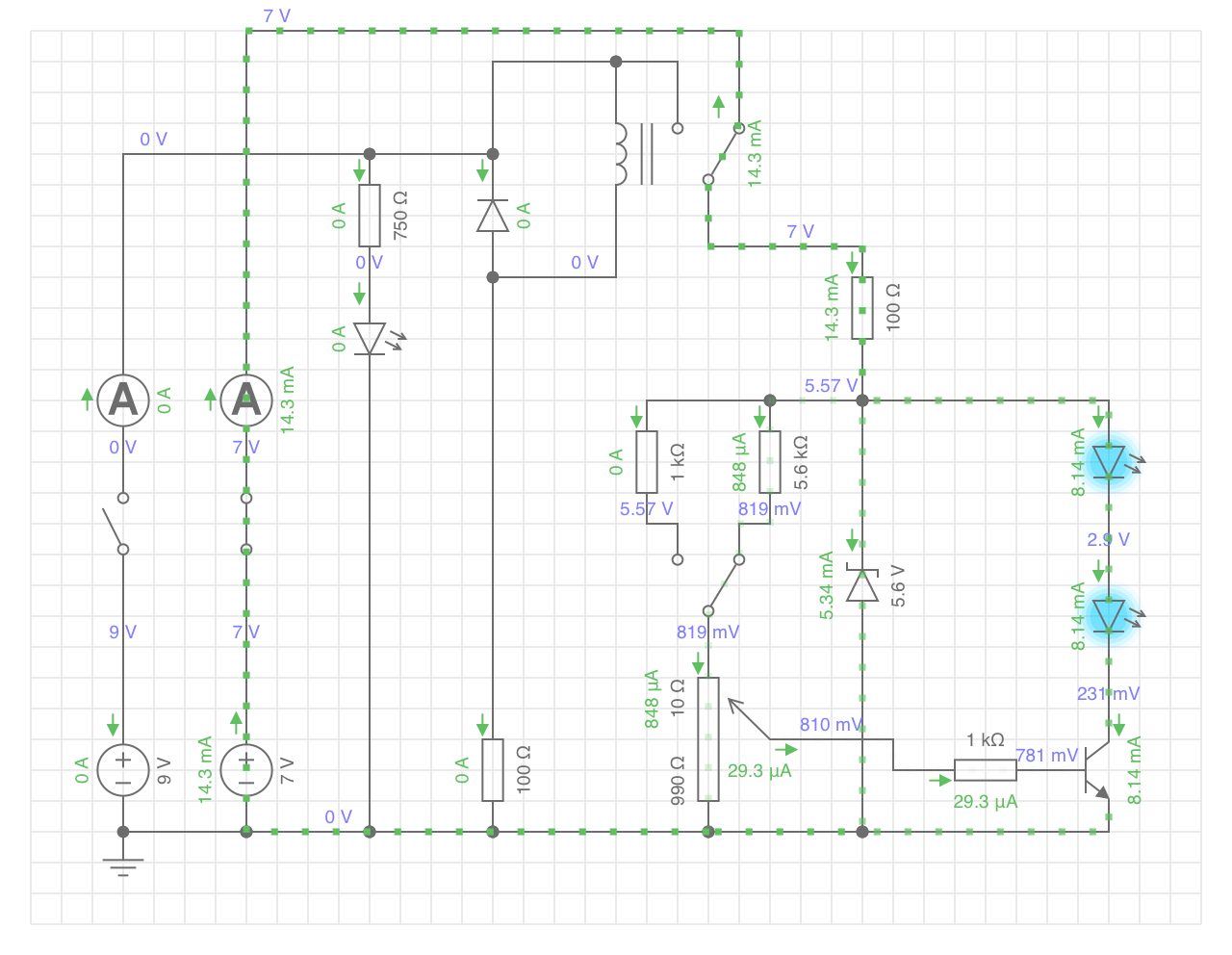
Task: Select the NPN transistor
Action: (1097, 770)
